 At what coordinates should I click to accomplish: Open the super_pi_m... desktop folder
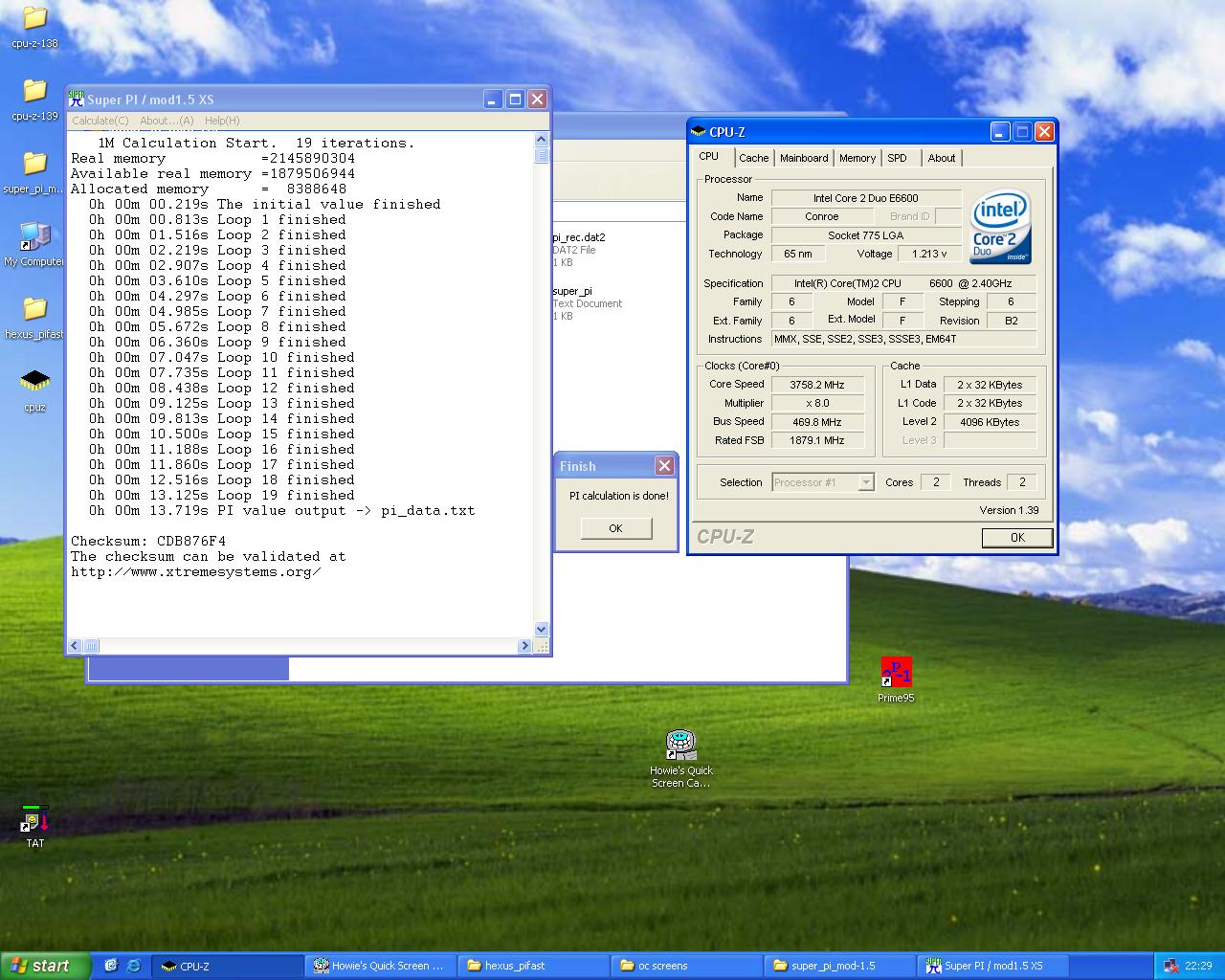[x=34, y=171]
